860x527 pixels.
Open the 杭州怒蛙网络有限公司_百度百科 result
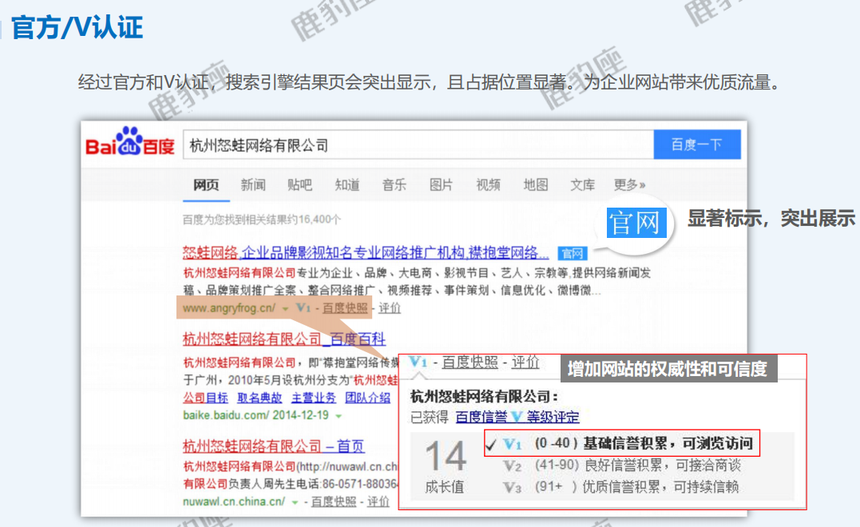click(x=284, y=339)
